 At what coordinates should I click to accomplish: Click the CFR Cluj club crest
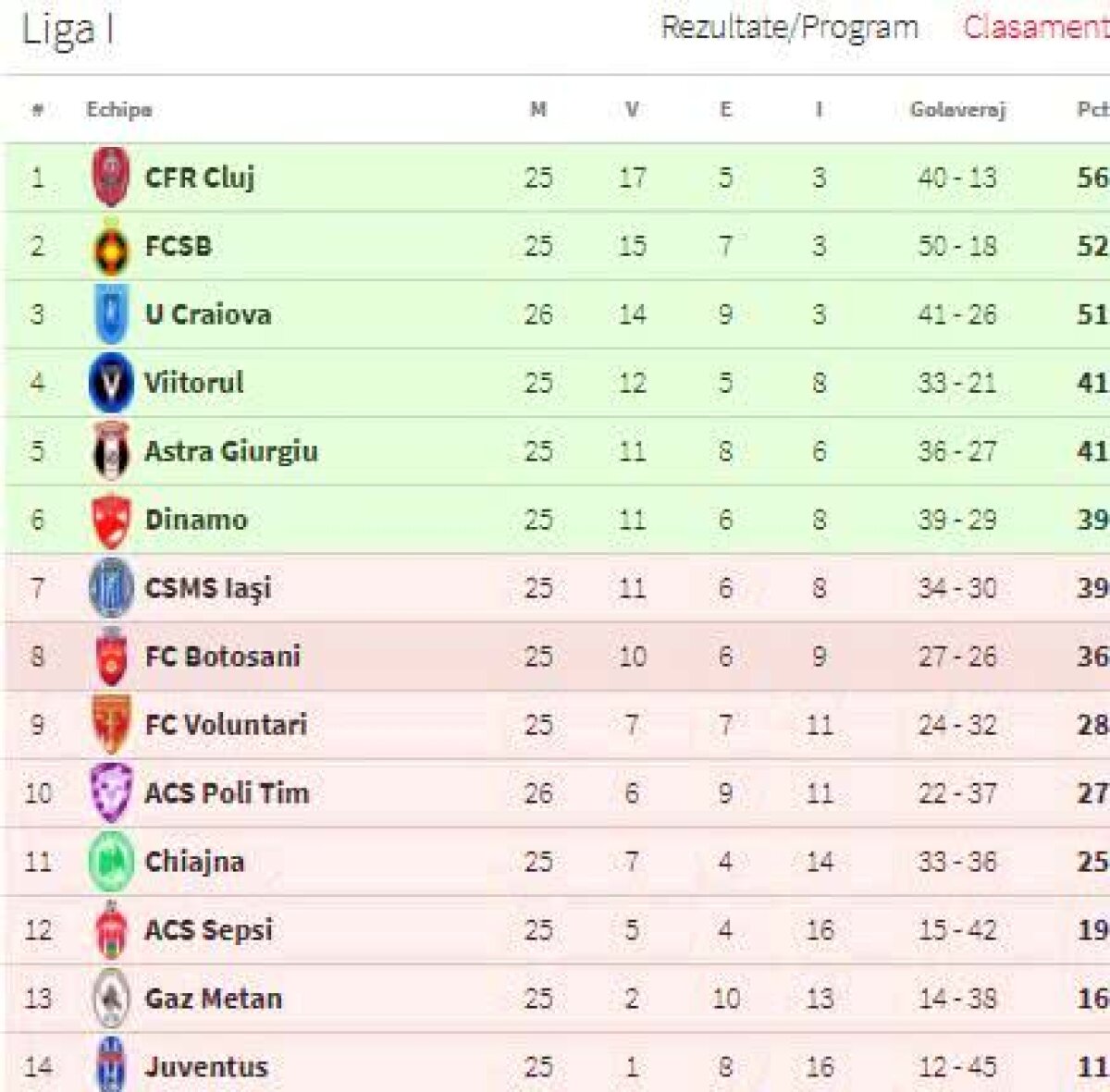pyautogui.click(x=111, y=177)
